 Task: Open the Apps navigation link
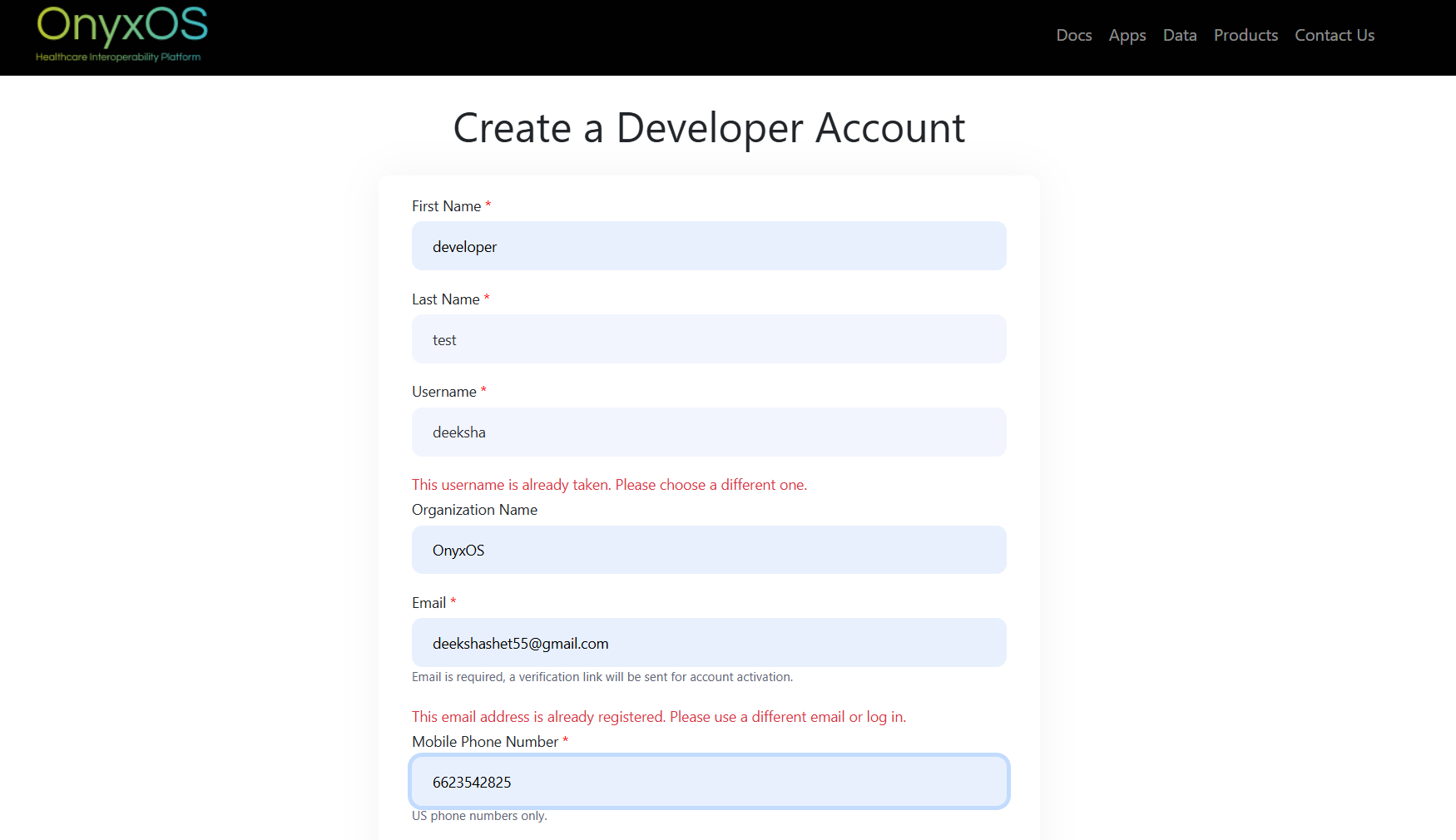[x=1127, y=36]
